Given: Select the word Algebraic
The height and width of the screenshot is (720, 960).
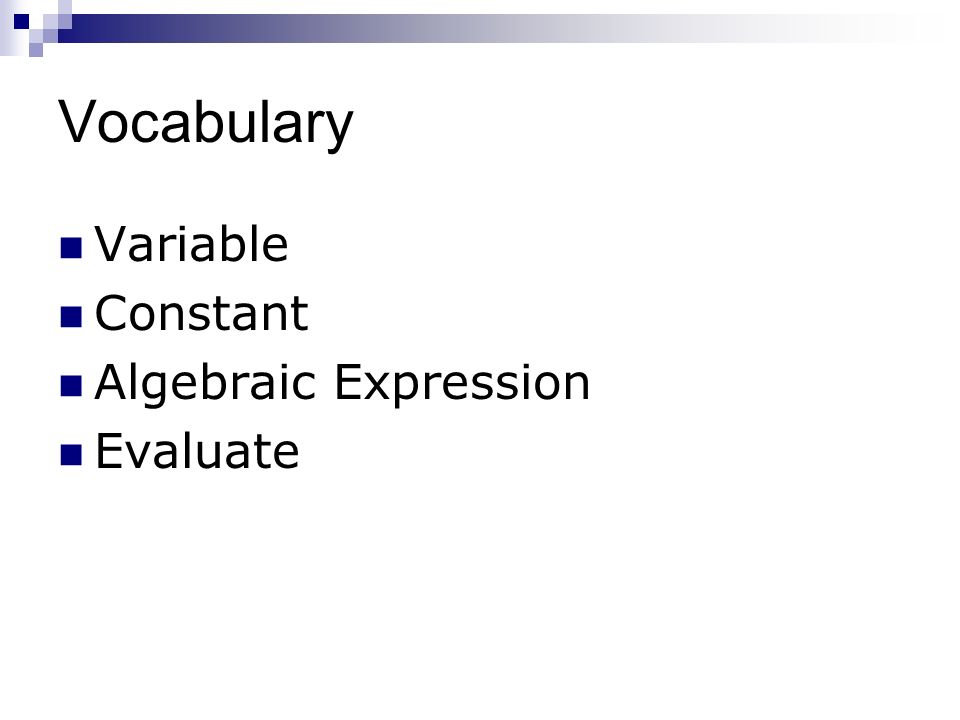Looking at the screenshot, I should [206, 383].
